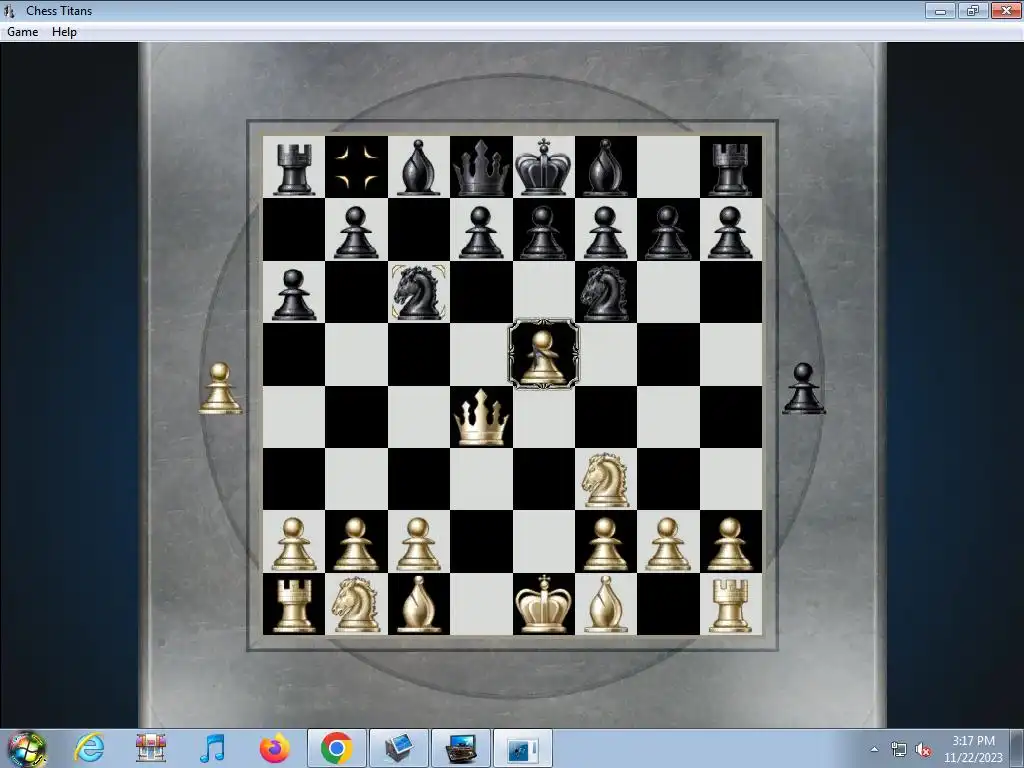Select the white bishop on c1
The width and height of the screenshot is (1024, 768).
419,604
